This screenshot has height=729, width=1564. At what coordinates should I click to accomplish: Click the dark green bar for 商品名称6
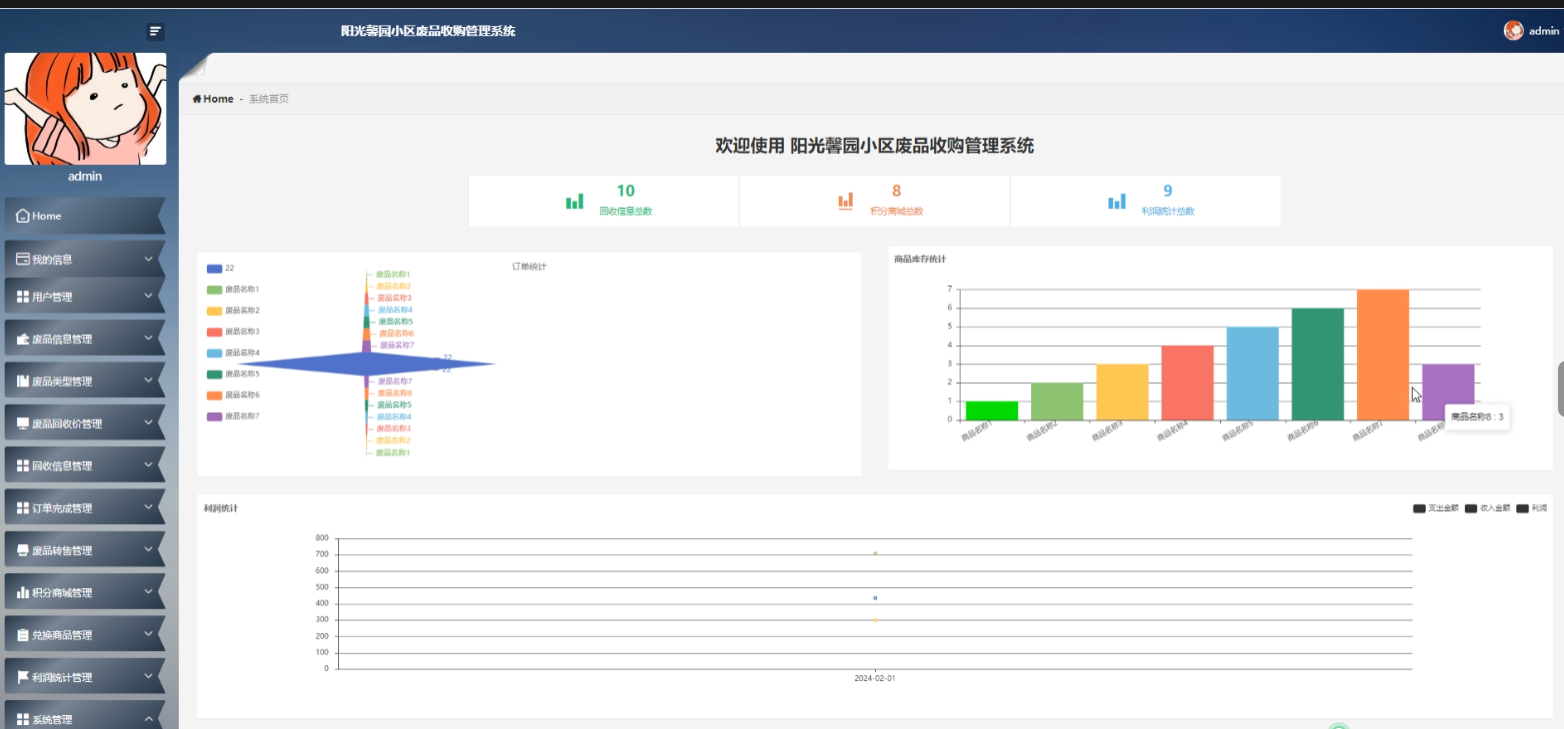pyautogui.click(x=1318, y=364)
